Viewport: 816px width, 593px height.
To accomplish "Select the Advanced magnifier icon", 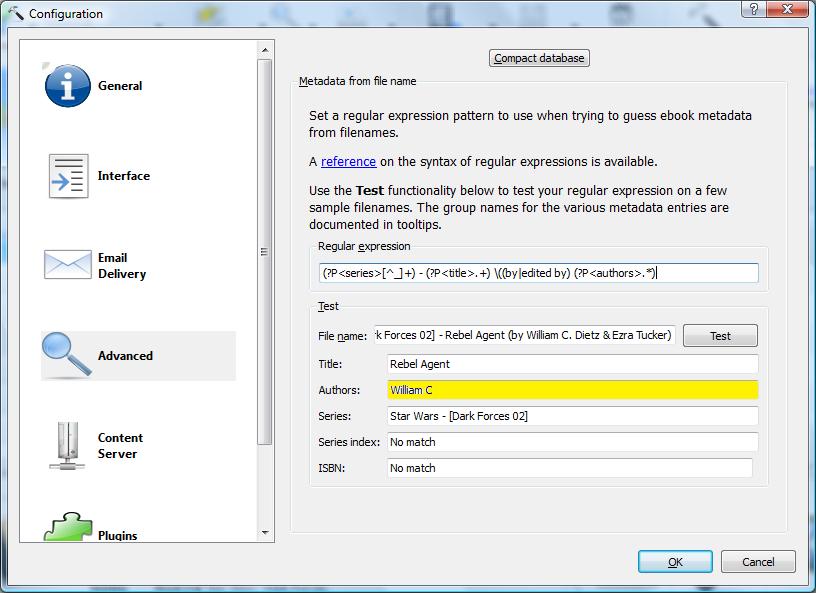I will click(x=67, y=355).
